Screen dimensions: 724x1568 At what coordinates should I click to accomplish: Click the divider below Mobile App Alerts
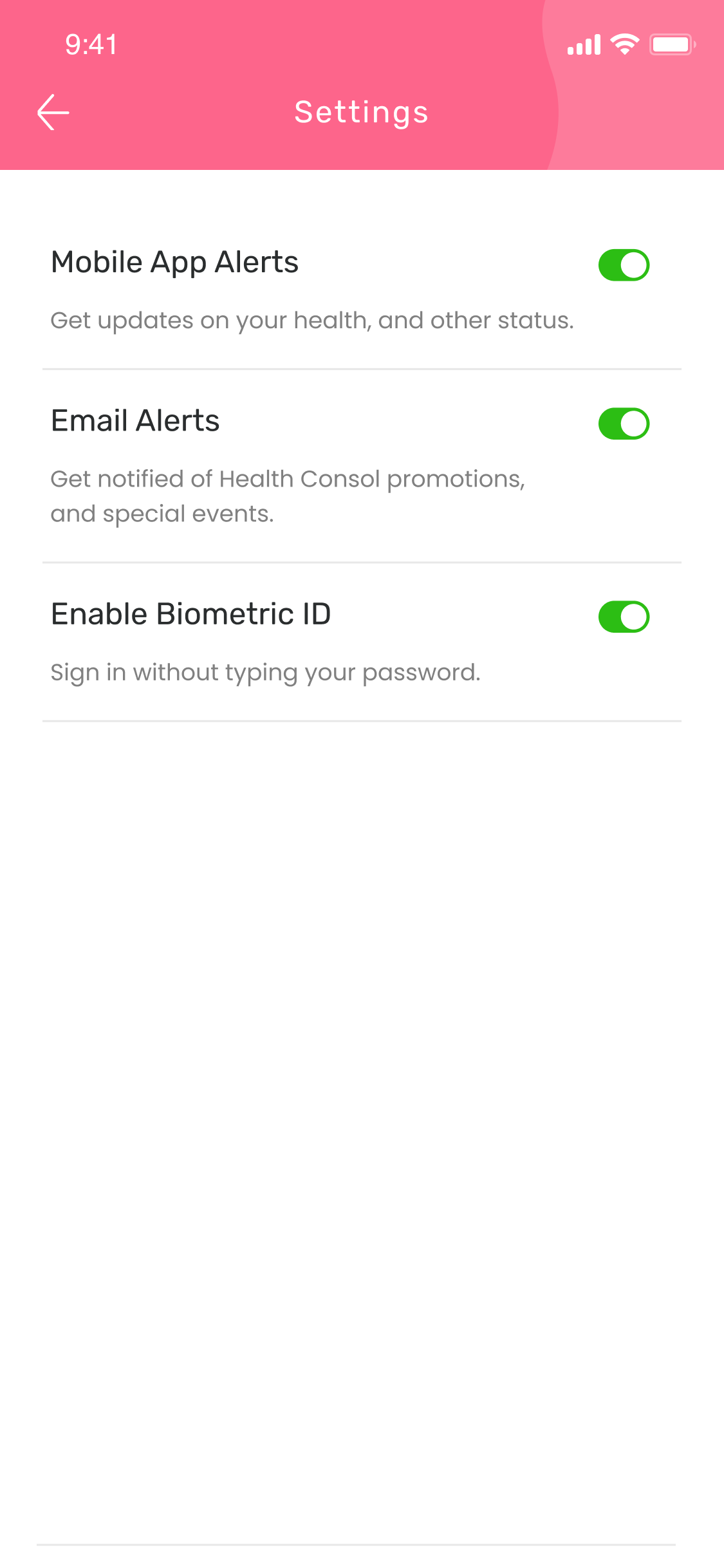[x=362, y=369]
